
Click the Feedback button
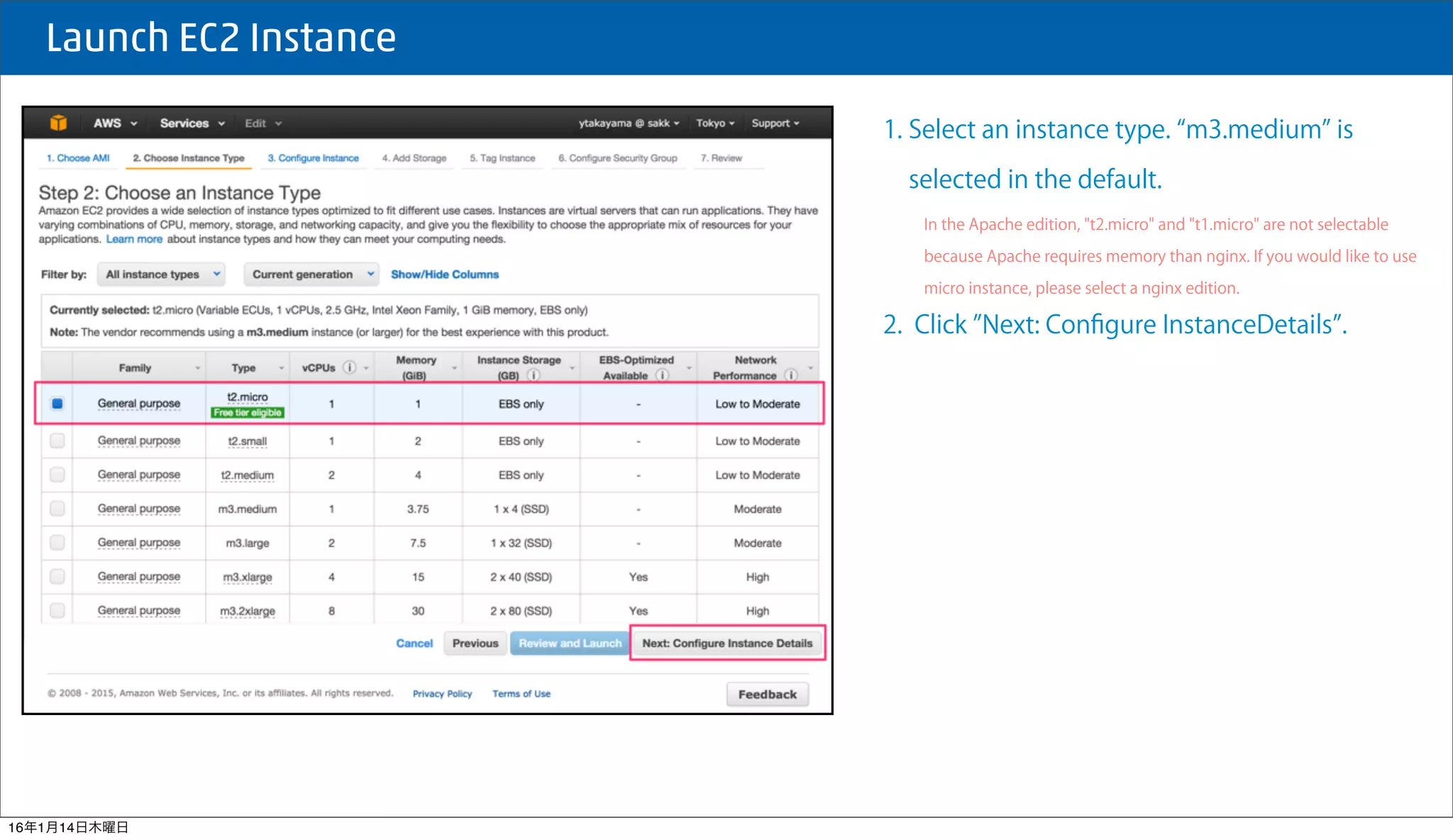click(x=768, y=695)
